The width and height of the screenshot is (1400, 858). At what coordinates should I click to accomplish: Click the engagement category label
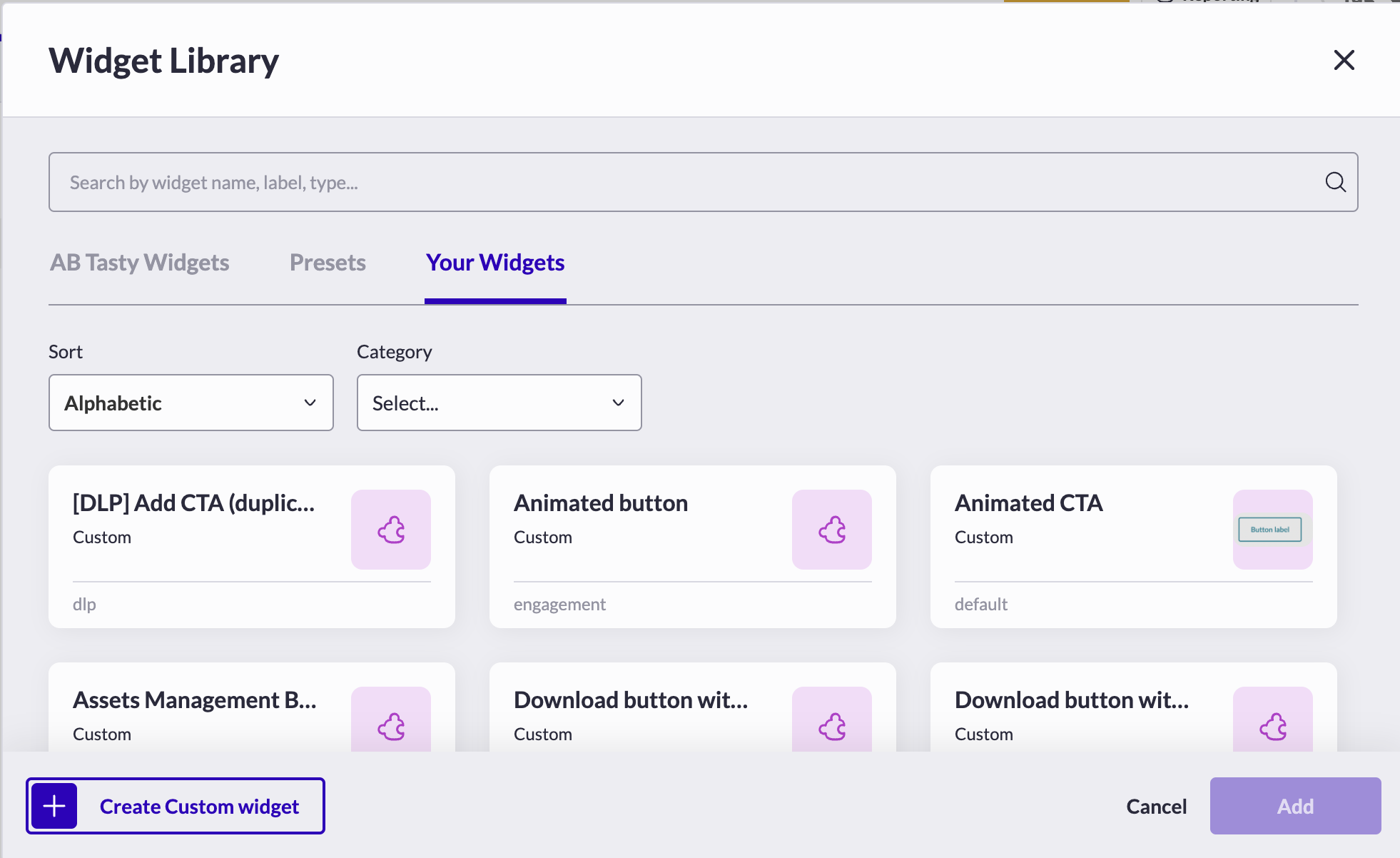559,605
